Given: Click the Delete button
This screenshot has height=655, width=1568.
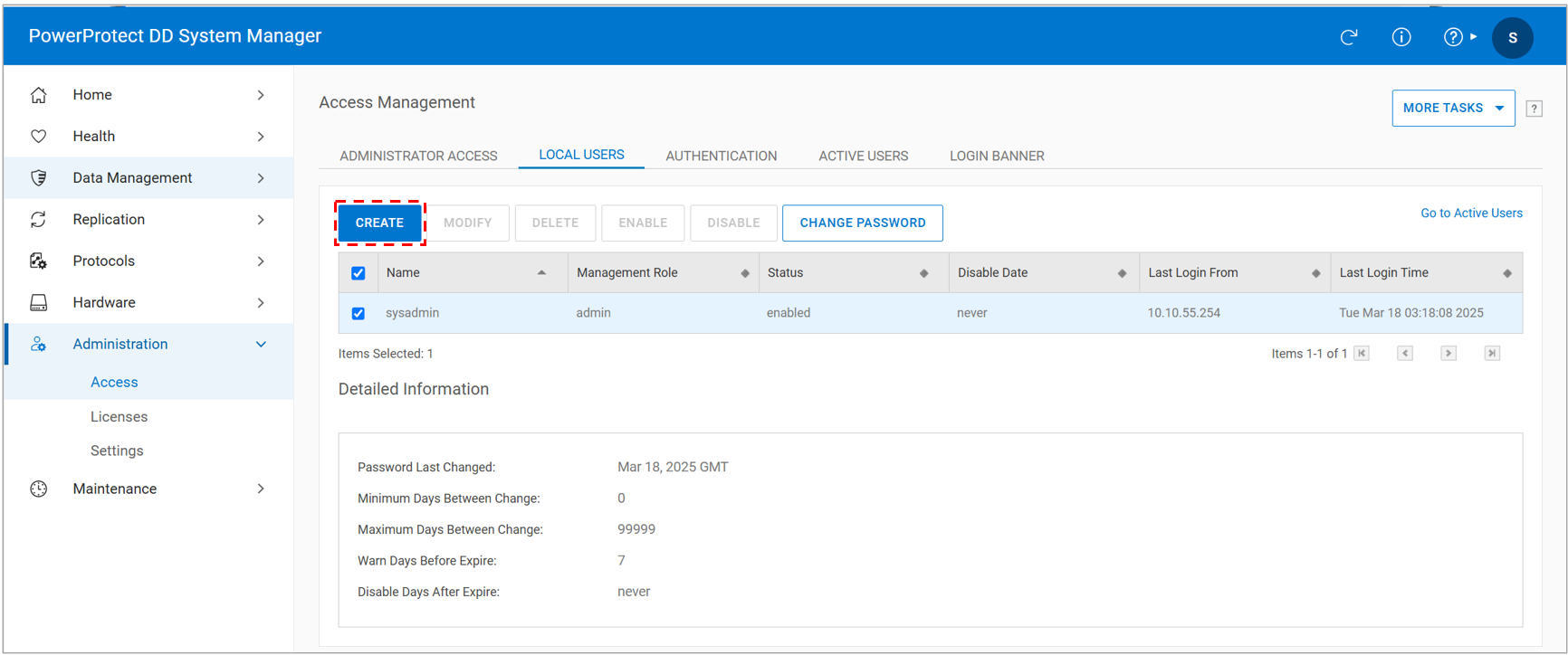Looking at the screenshot, I should (555, 223).
